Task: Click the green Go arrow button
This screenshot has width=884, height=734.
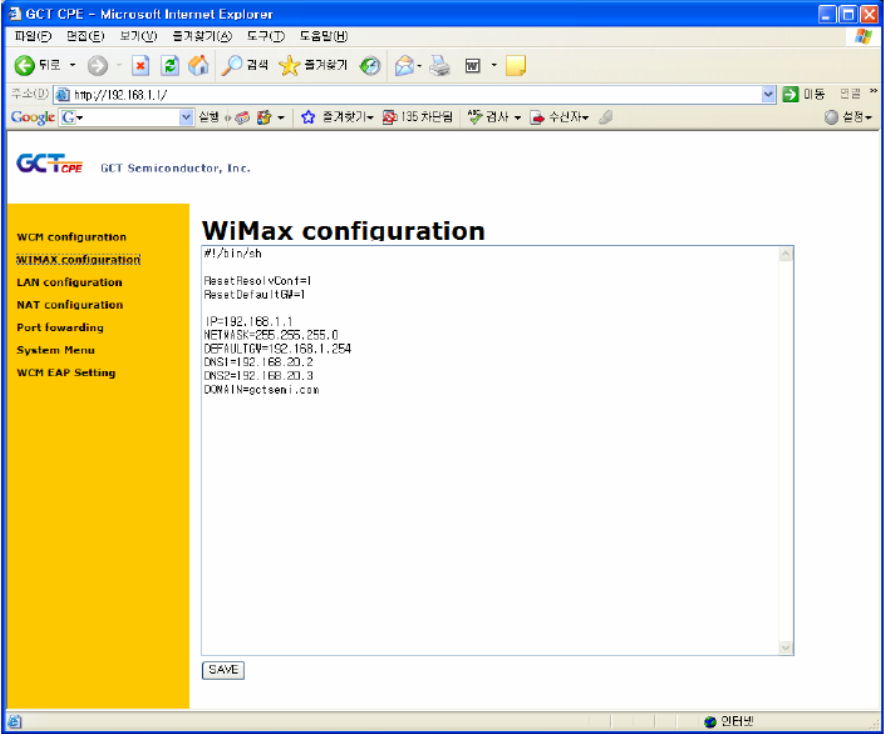Action: pos(790,94)
